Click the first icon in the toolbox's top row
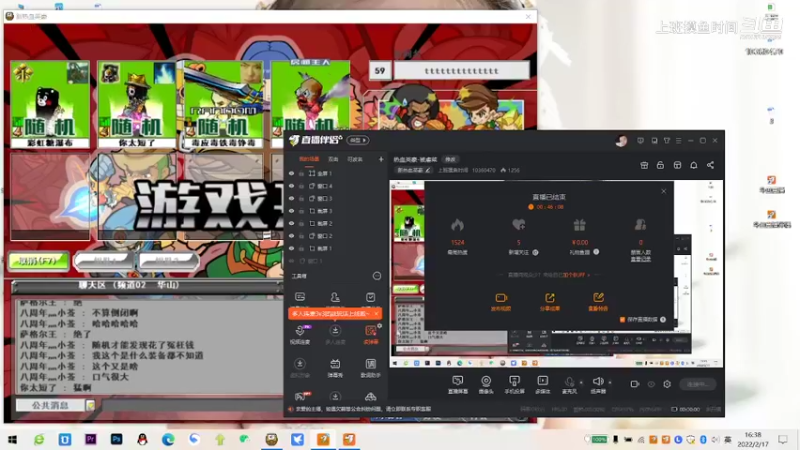This screenshot has width=800, height=450. 299,297
